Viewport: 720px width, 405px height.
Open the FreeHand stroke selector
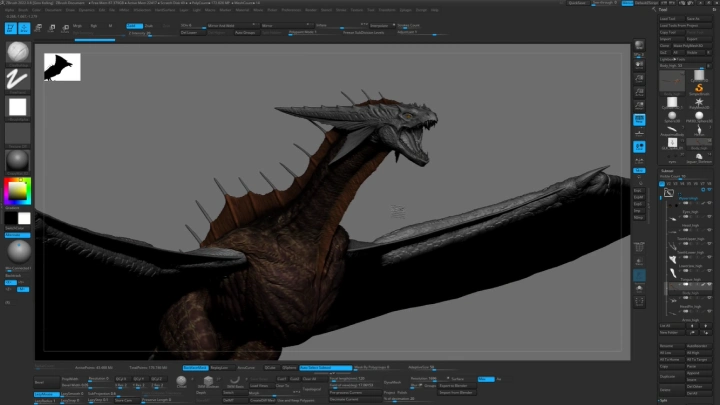(17, 80)
